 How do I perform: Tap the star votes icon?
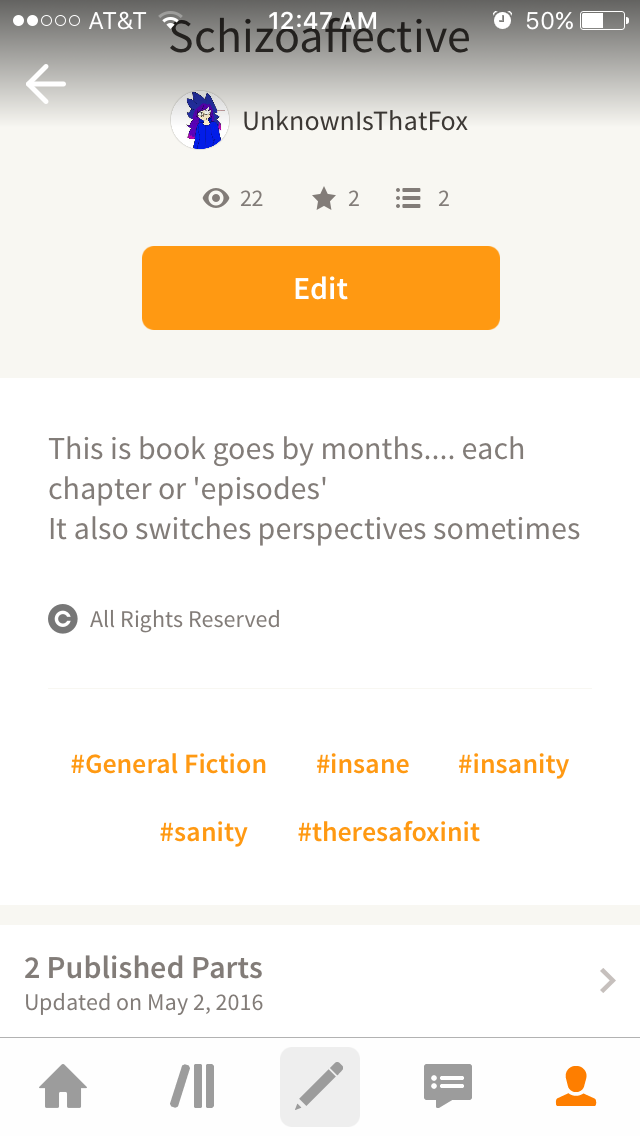click(324, 198)
